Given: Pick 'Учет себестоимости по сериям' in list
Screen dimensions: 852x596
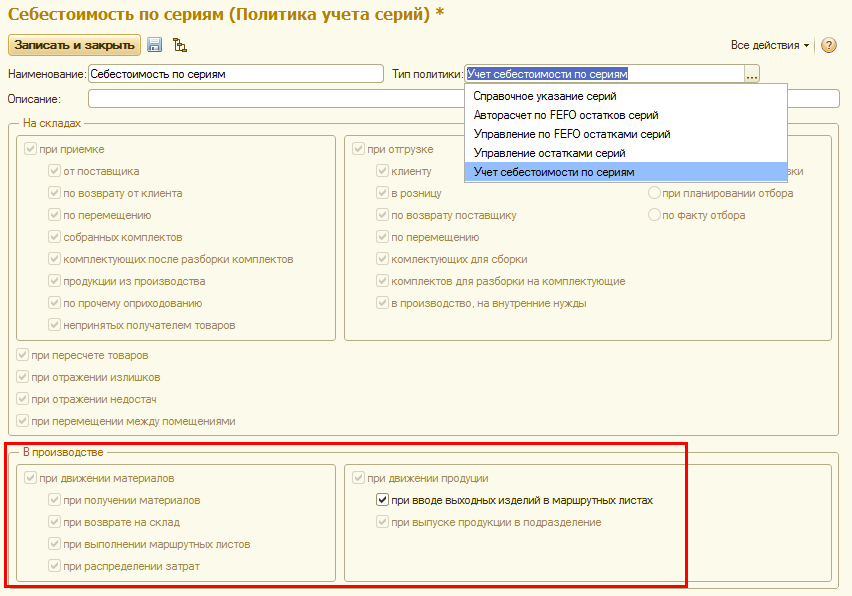Looking at the screenshot, I should tap(625, 172).
